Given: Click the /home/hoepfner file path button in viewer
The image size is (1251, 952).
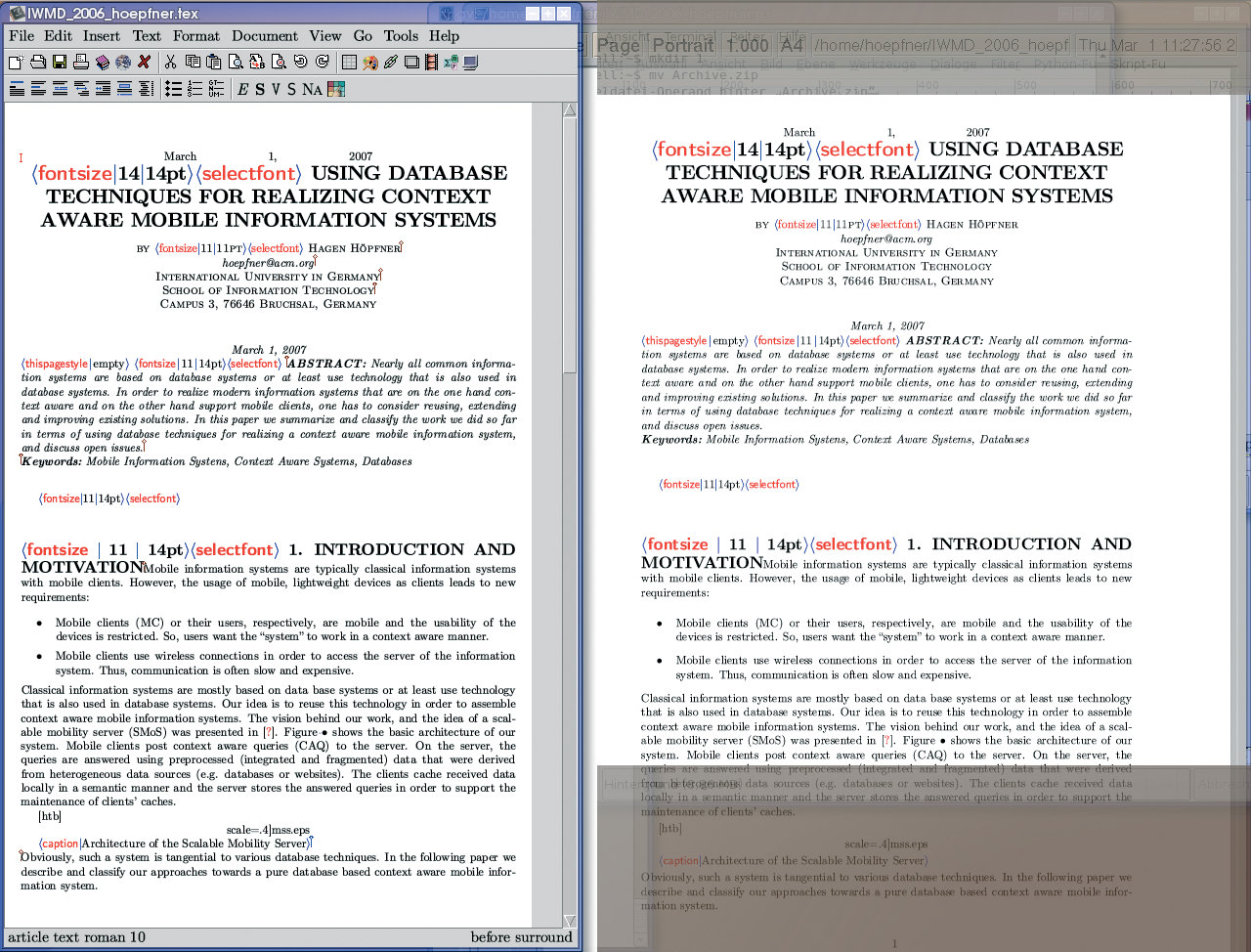Looking at the screenshot, I should 941,46.
